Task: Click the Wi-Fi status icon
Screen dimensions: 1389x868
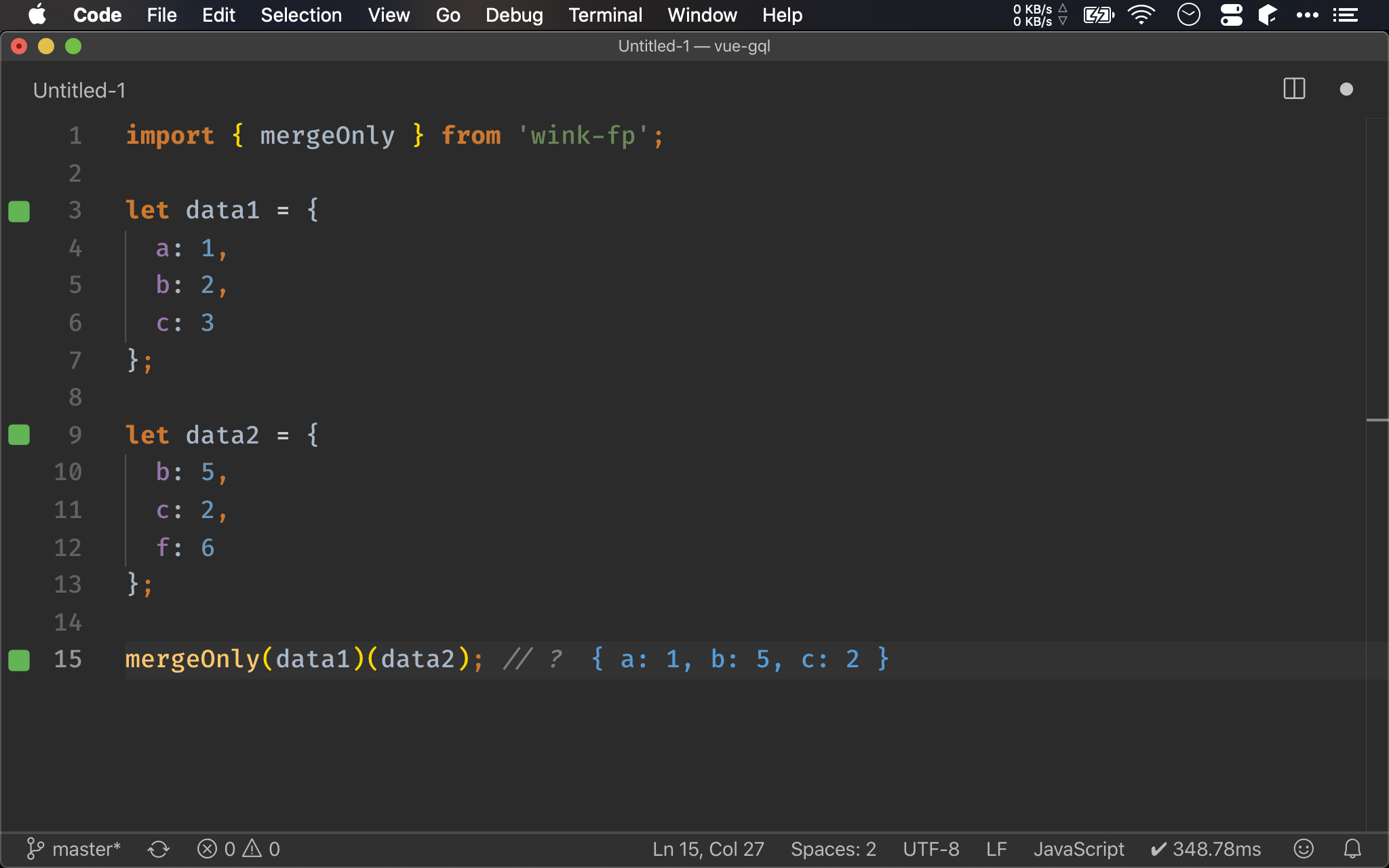Action: pos(1141,15)
